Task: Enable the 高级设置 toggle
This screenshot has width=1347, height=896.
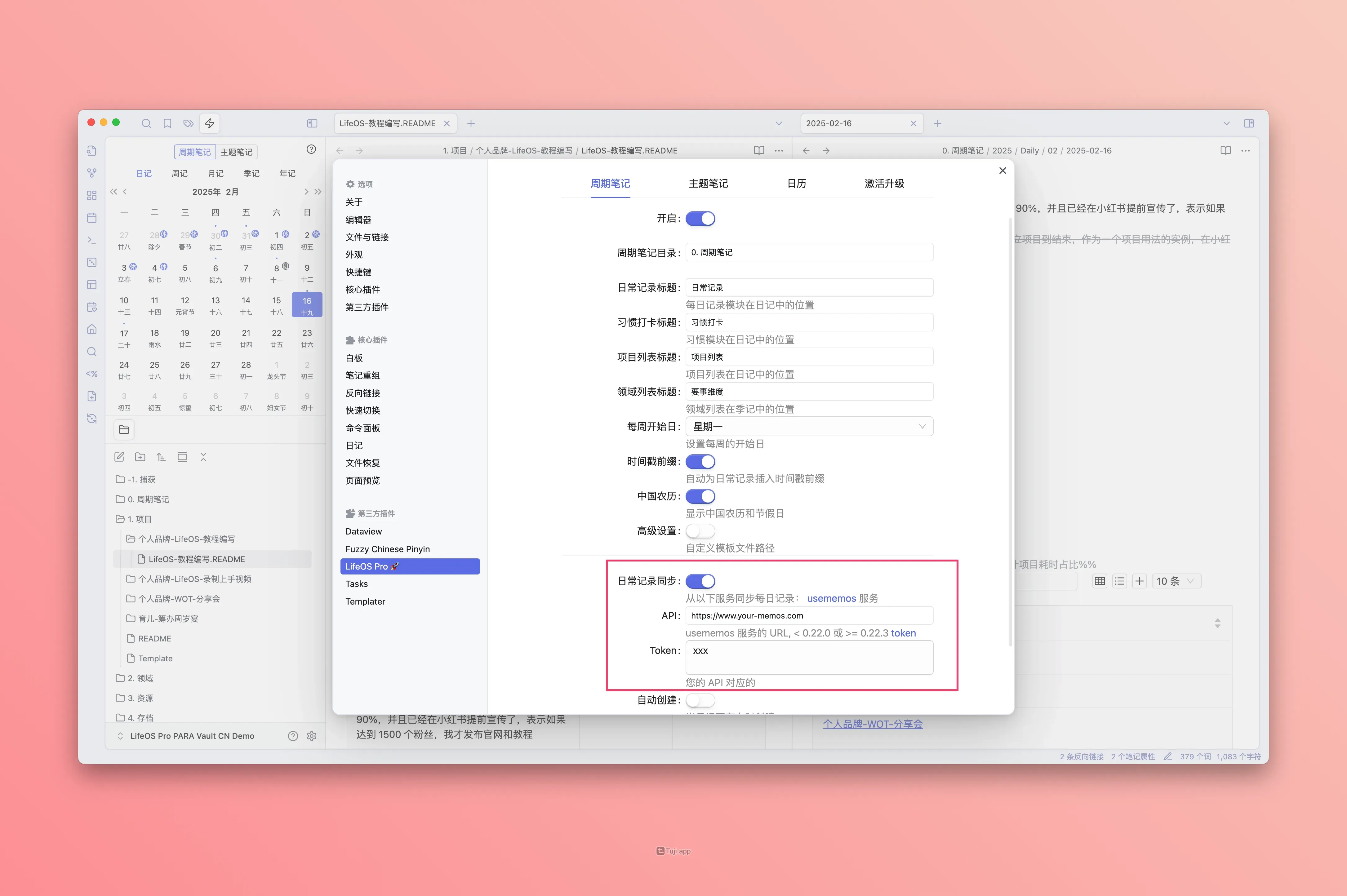Action: (x=700, y=531)
